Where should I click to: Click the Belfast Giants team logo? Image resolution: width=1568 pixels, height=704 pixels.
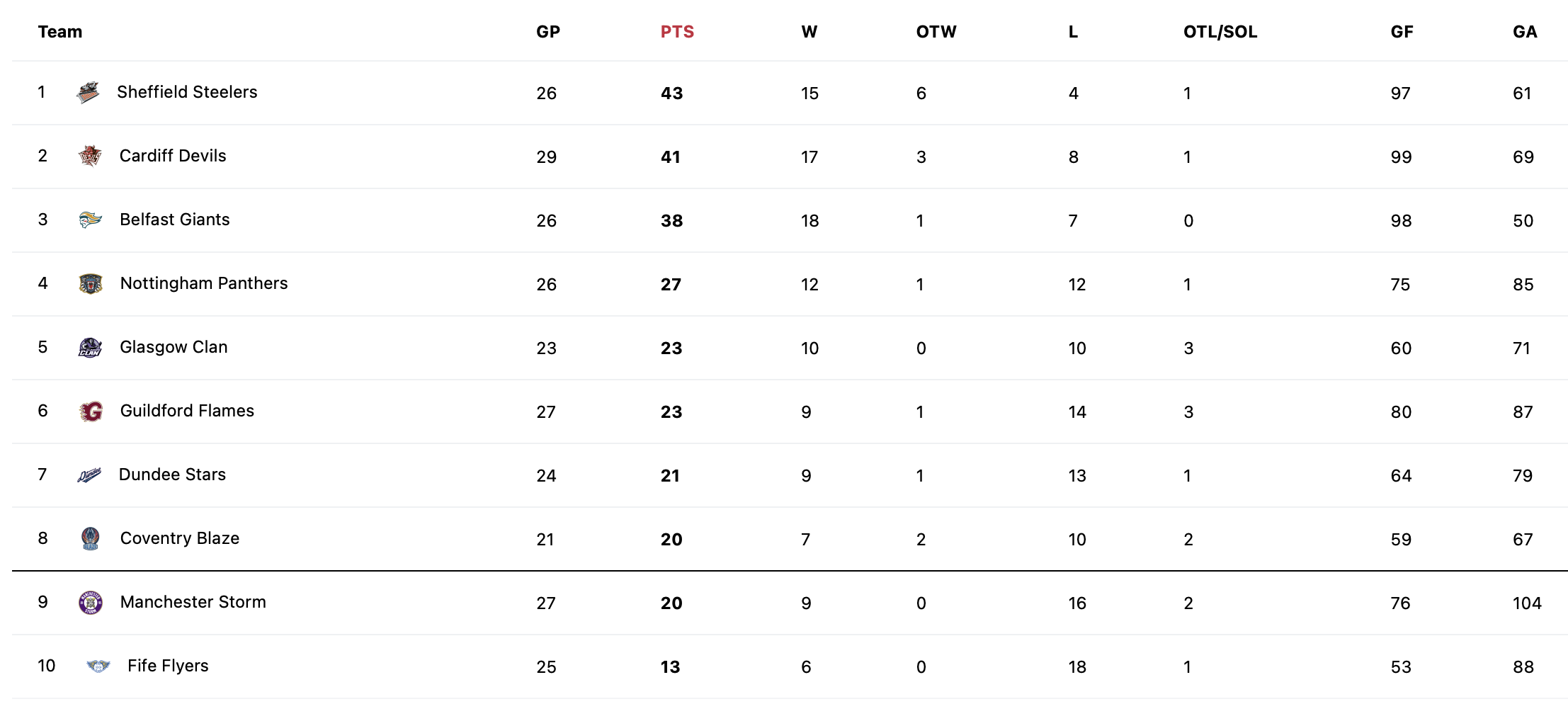pos(91,220)
